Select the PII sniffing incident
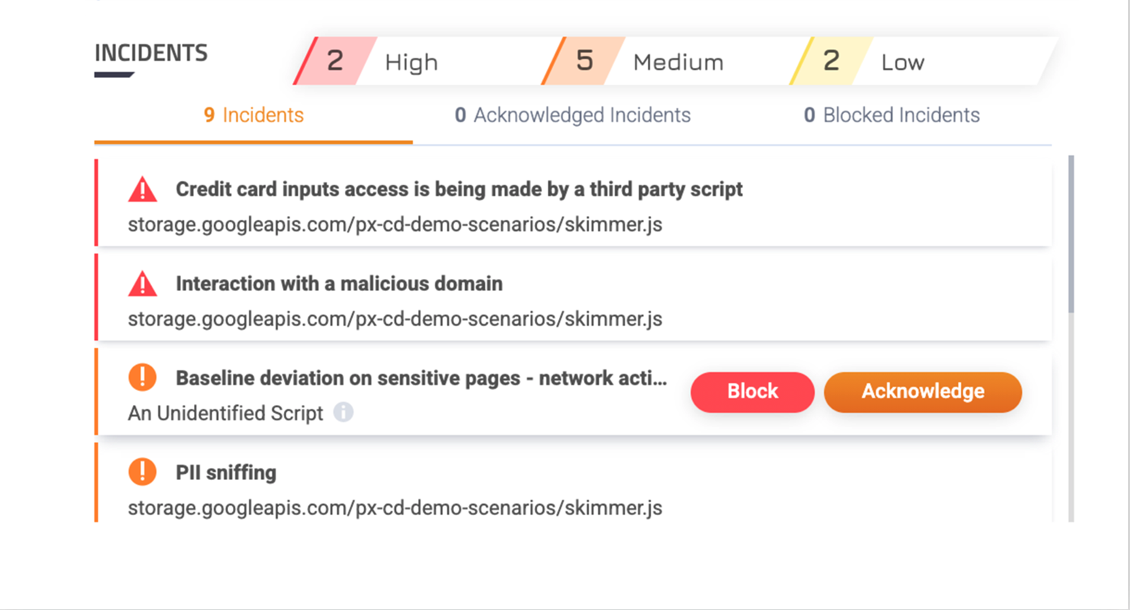This screenshot has height=610, width=1130. tap(226, 472)
